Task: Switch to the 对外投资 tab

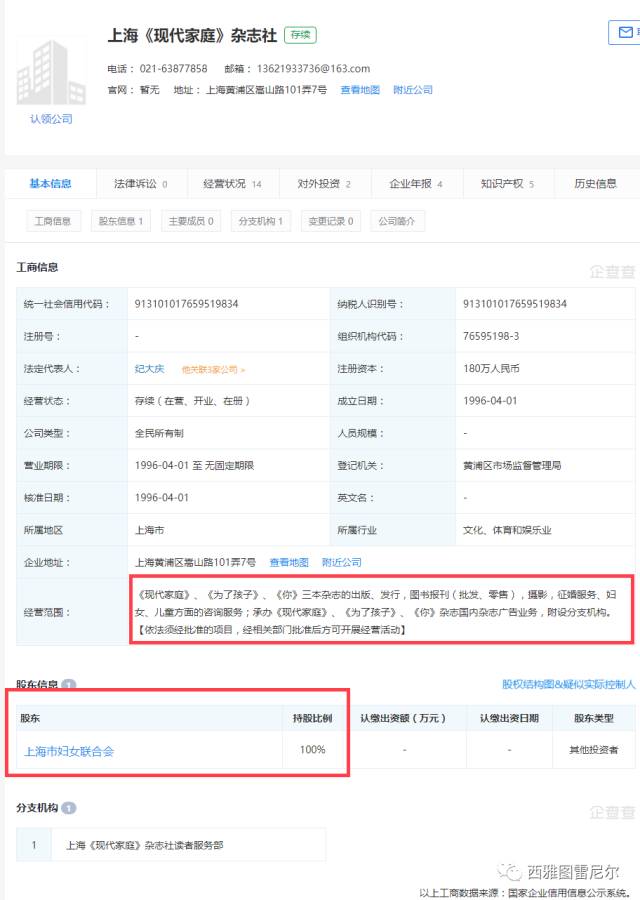Action: click(324, 184)
